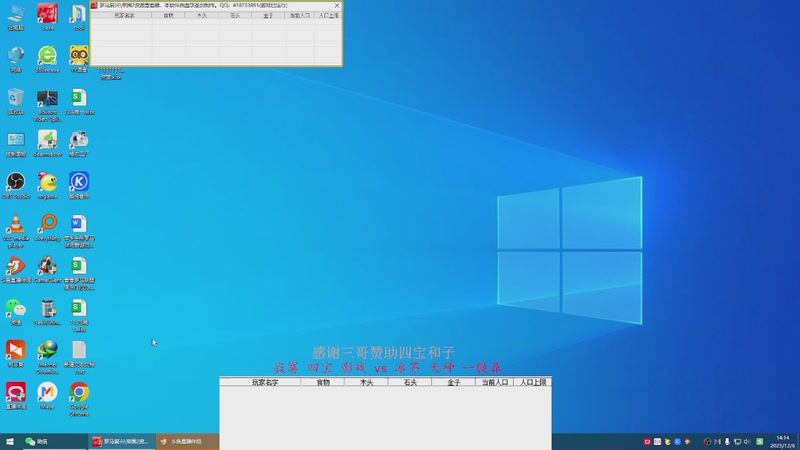Click the green tray icon near the clock
The width and height of the screenshot is (800, 450).
[760, 442]
